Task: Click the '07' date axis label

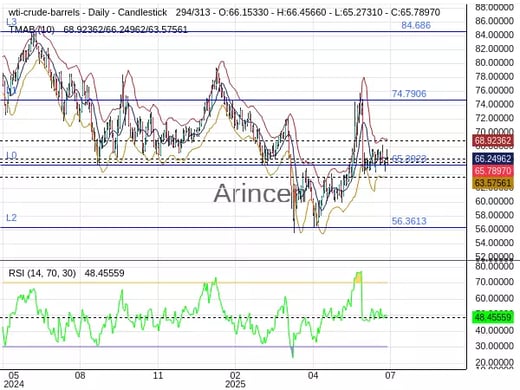Action: tap(390, 376)
